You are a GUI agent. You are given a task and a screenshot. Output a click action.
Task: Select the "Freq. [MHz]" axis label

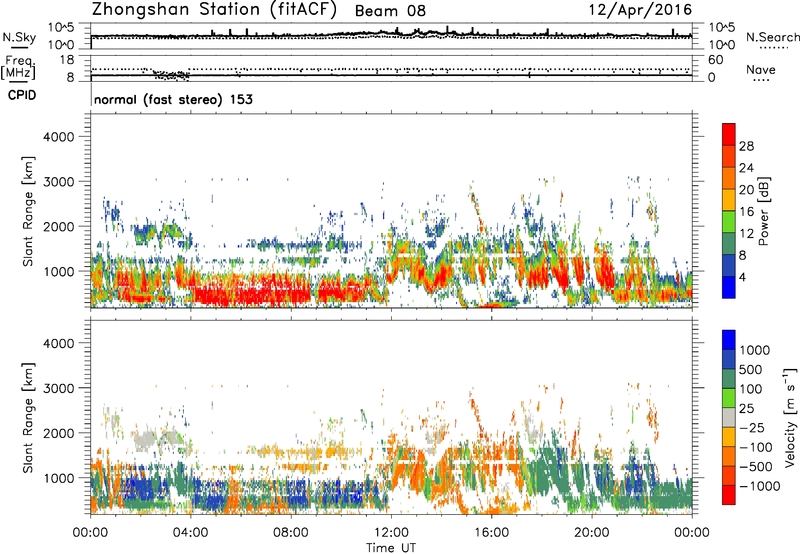coord(18,68)
